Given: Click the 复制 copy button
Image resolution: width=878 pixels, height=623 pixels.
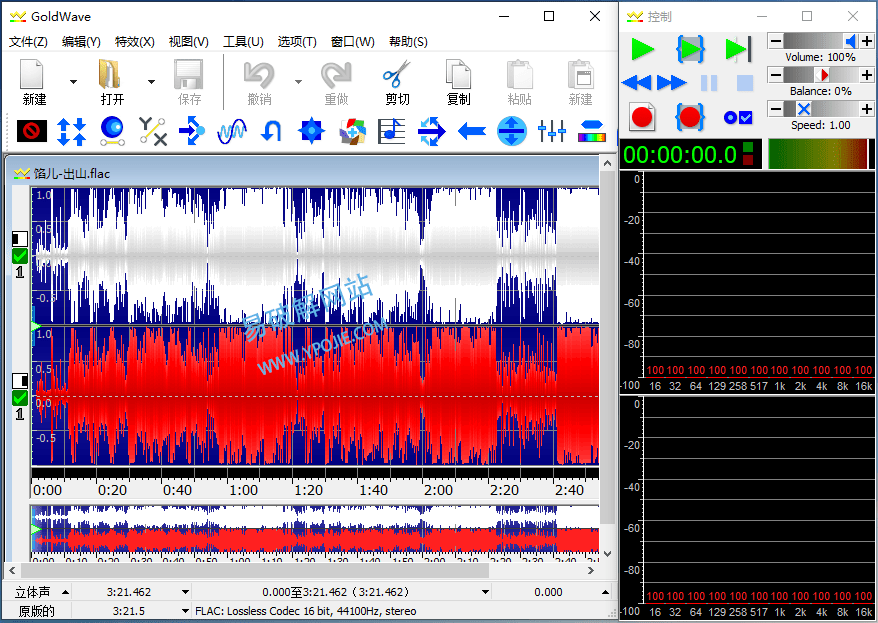Looking at the screenshot, I should pyautogui.click(x=459, y=83).
